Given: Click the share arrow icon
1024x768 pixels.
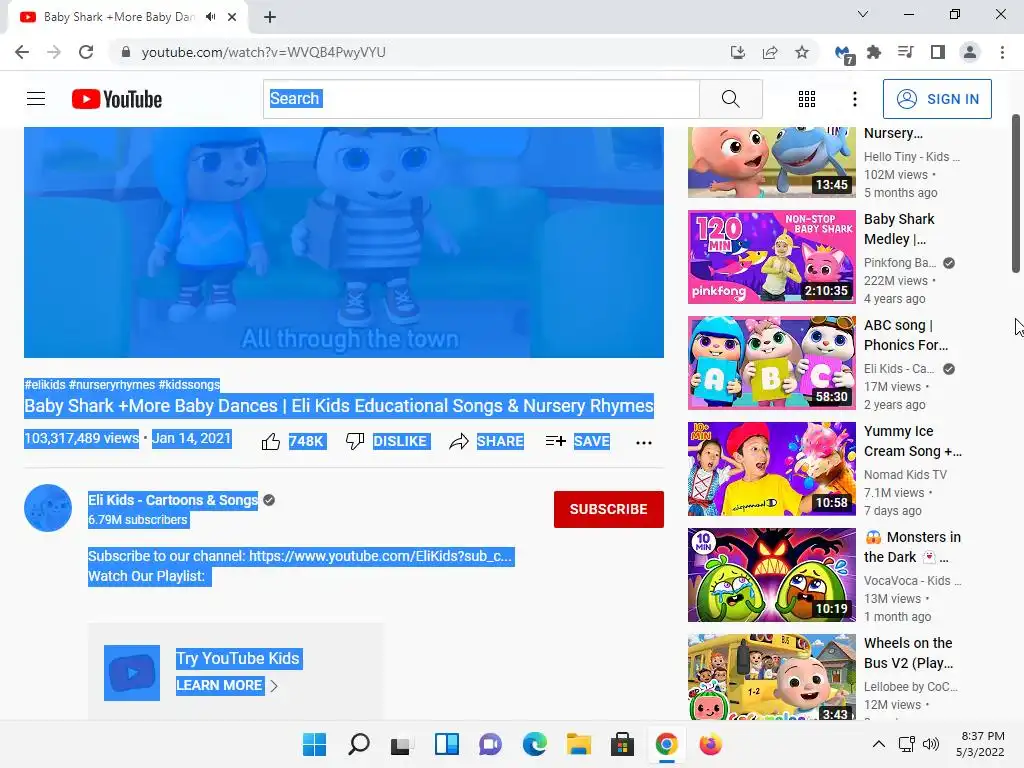Looking at the screenshot, I should (458, 442).
